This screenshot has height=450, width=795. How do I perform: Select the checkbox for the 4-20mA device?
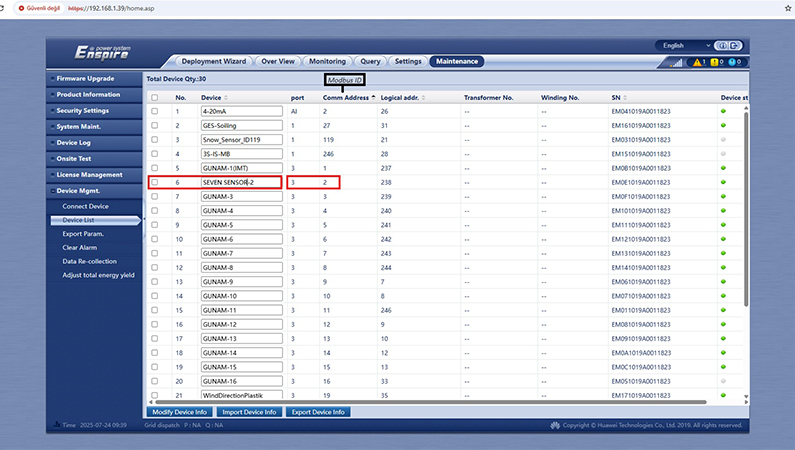(154, 112)
